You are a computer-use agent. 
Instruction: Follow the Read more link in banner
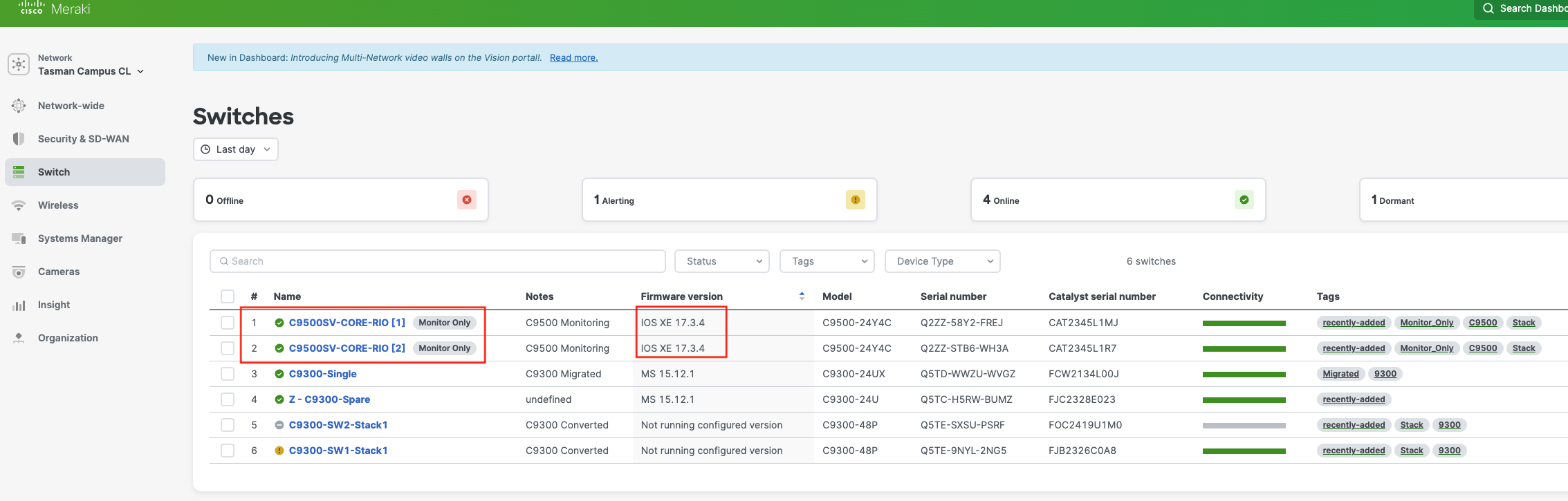574,57
